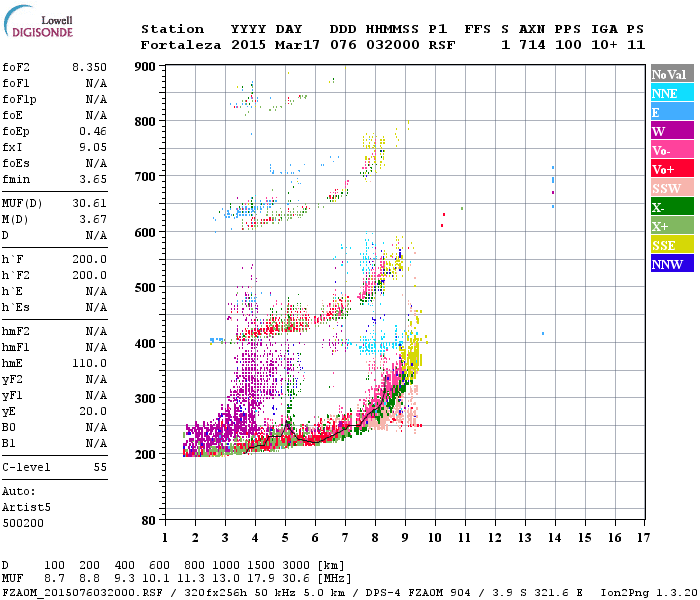The width and height of the screenshot is (700, 600).
Task: Click the FZA0M_2015076032000.RSF file name
Action: pos(83,592)
